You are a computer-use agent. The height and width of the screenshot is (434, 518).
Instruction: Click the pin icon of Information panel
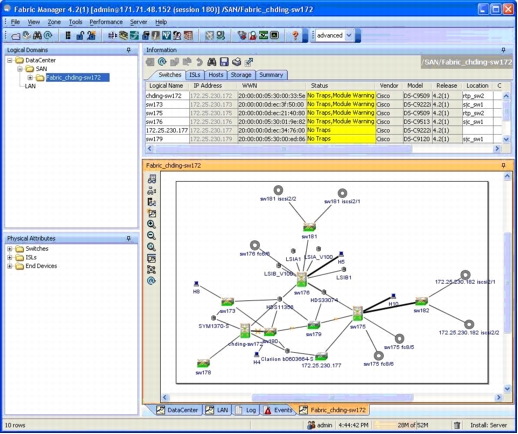(503, 50)
